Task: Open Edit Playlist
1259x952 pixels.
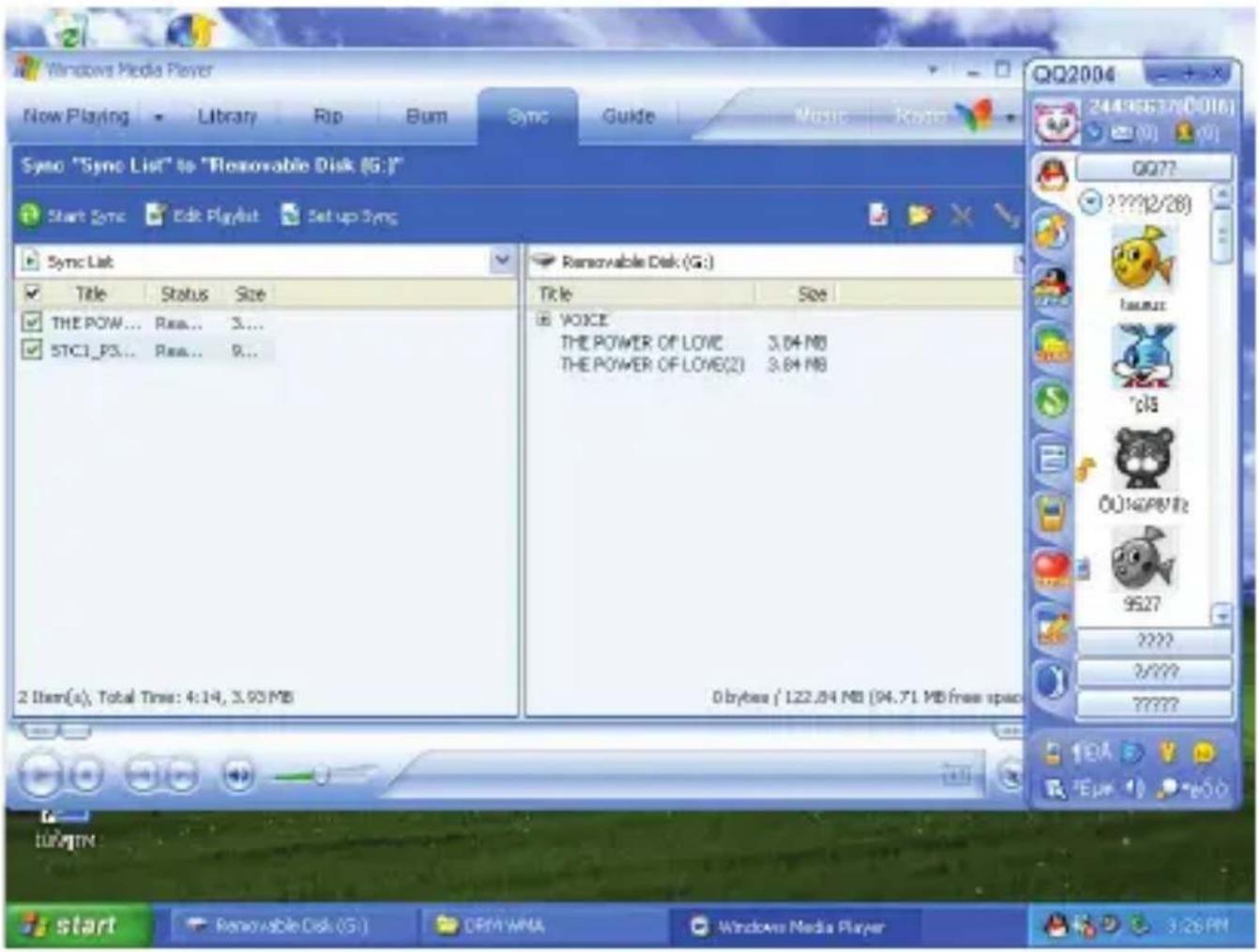Action: click(202, 216)
